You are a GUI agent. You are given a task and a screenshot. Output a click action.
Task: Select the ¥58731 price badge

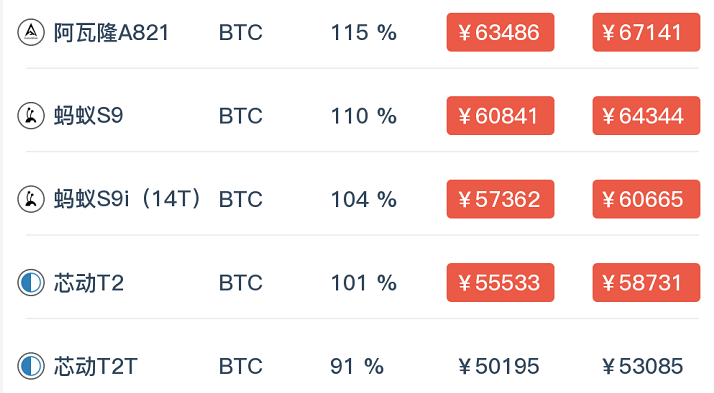pyautogui.click(x=646, y=282)
